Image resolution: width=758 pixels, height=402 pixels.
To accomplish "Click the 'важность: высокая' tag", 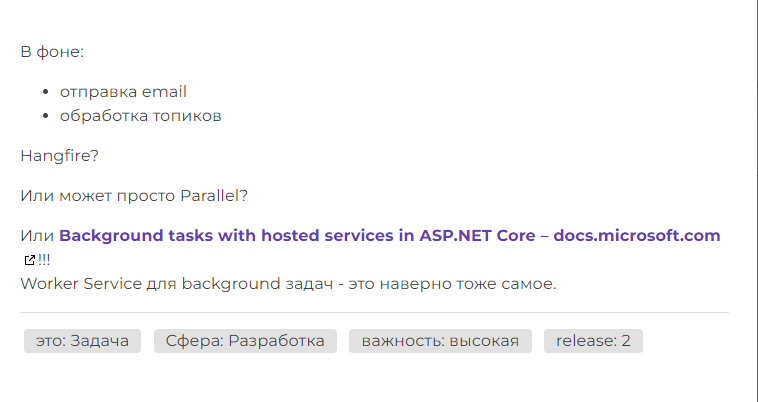I will coord(440,341).
